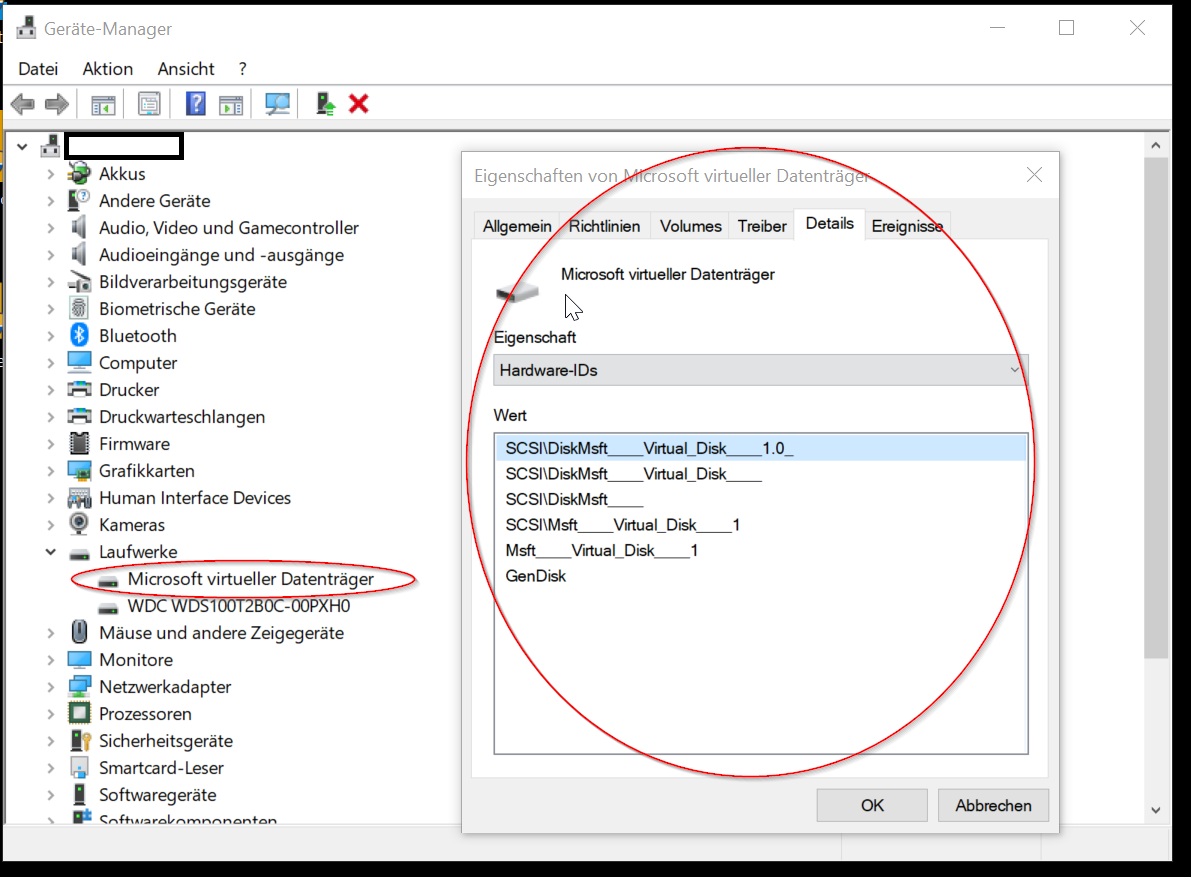
Task: Click the Abbrechen button
Action: [x=993, y=806]
